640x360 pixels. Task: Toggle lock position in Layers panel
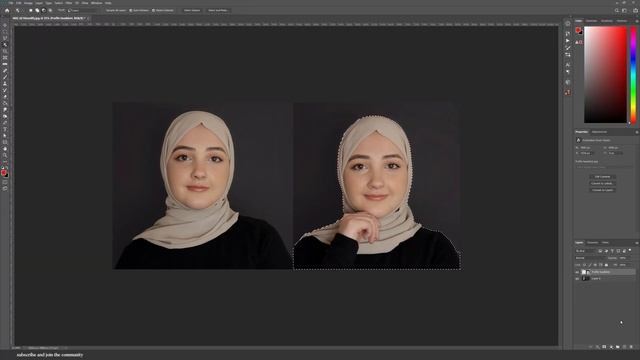pyautogui.click(x=595, y=265)
